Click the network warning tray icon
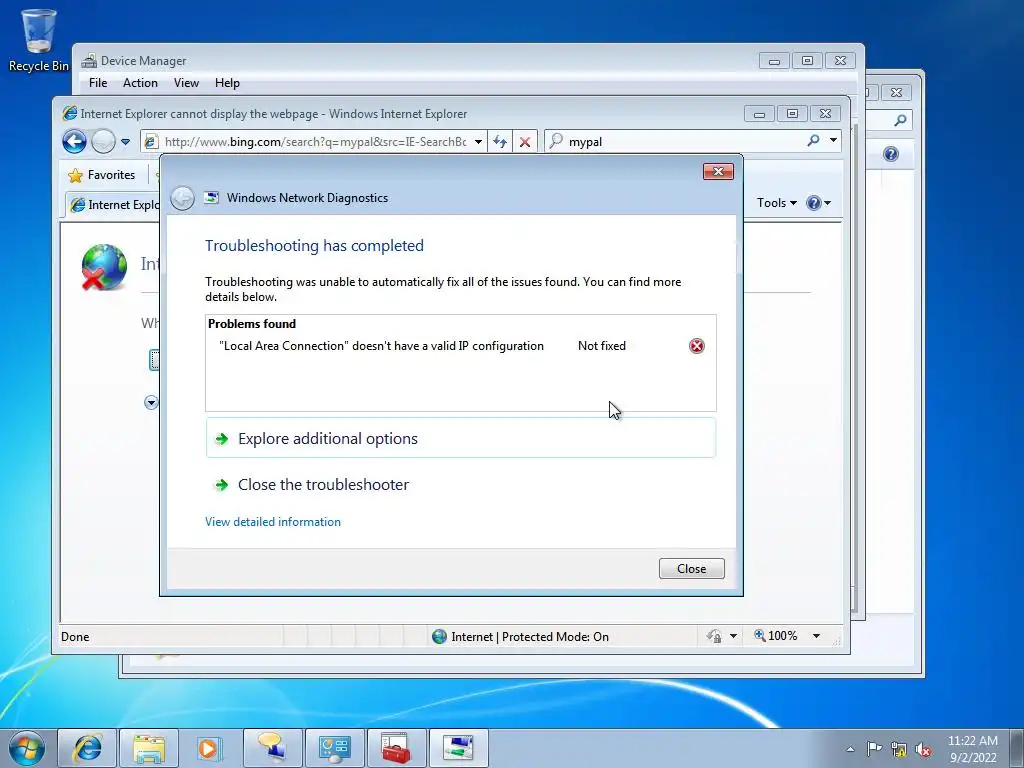 click(899, 749)
